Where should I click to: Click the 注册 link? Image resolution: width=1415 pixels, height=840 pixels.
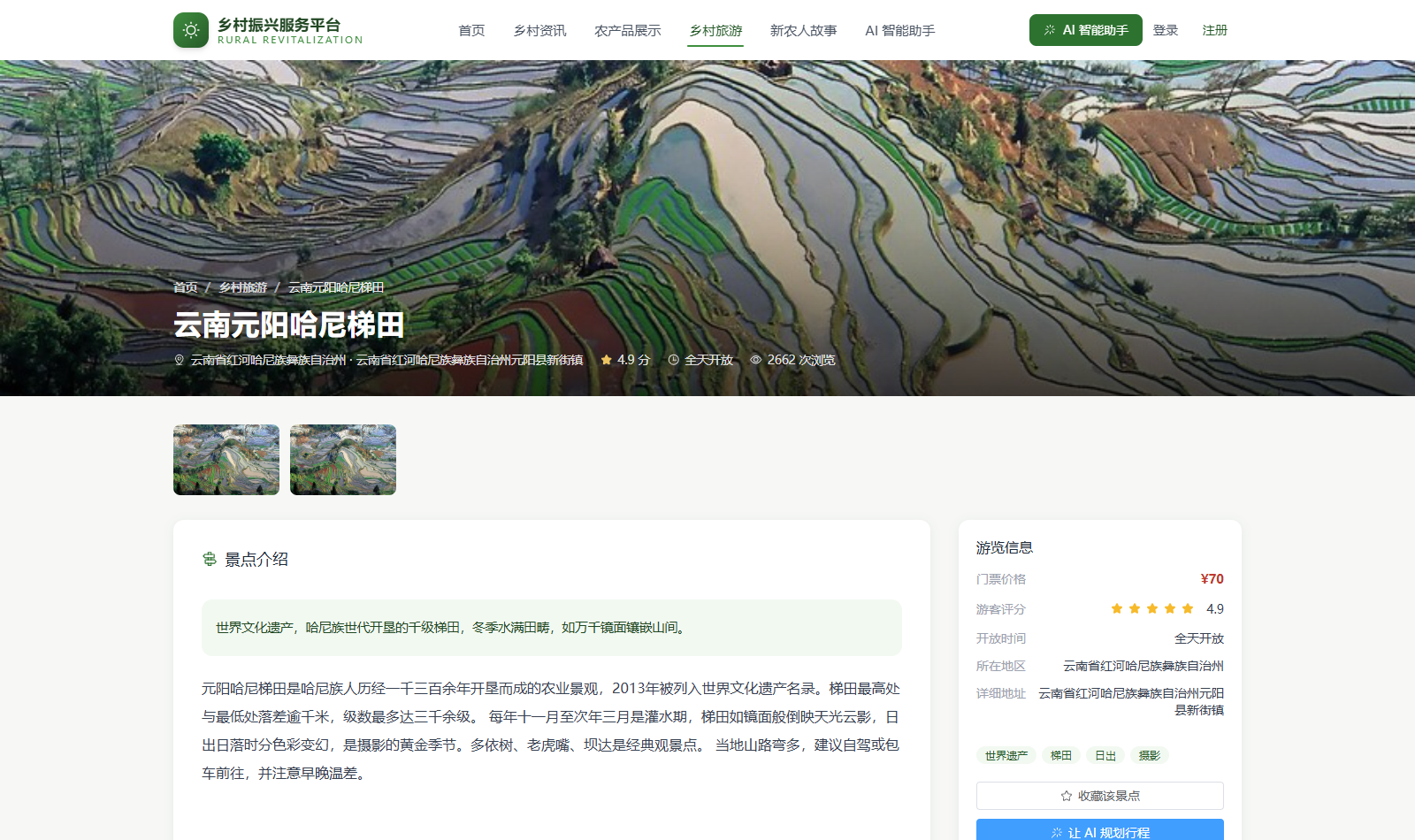[x=1215, y=30]
